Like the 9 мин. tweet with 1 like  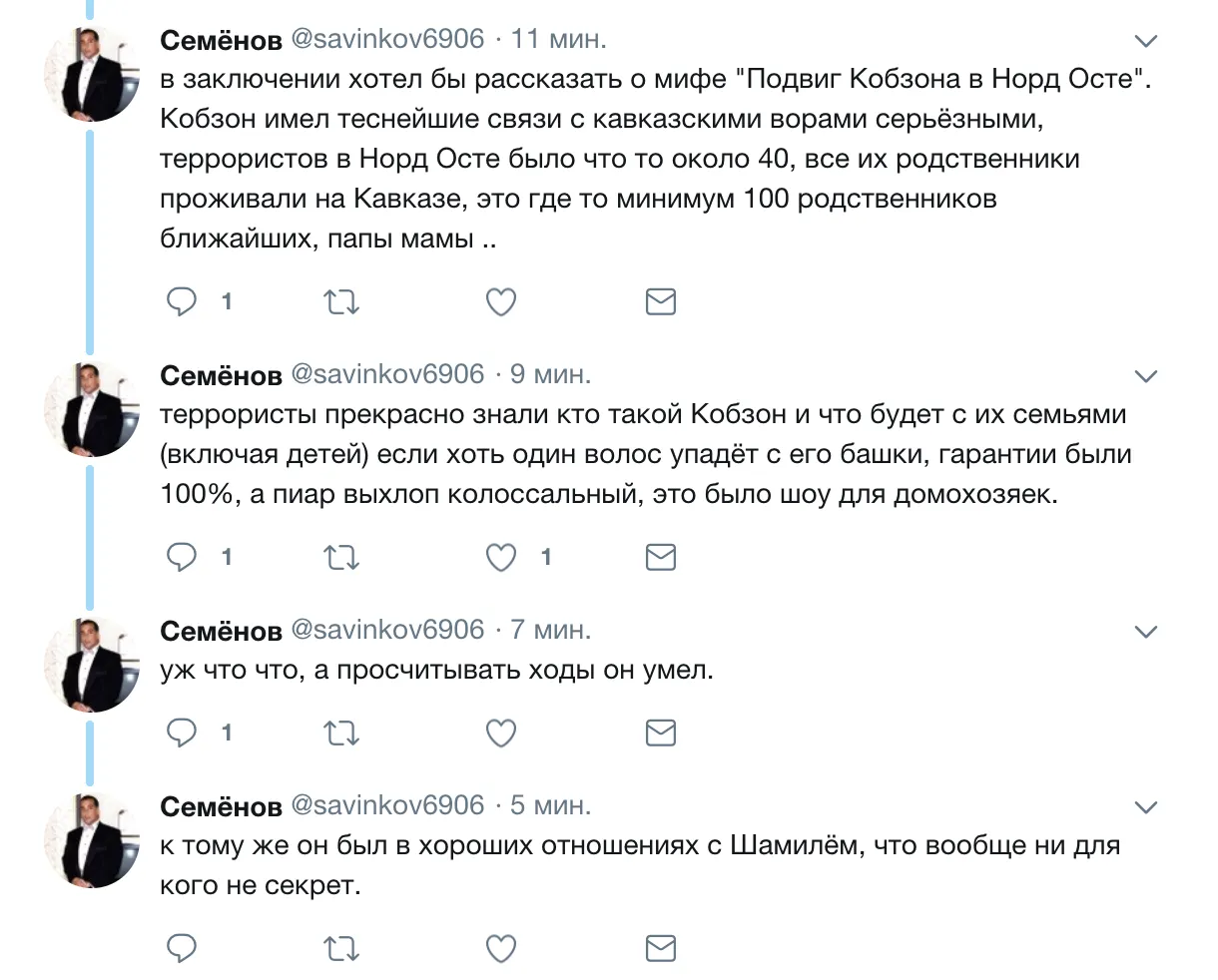500,557
